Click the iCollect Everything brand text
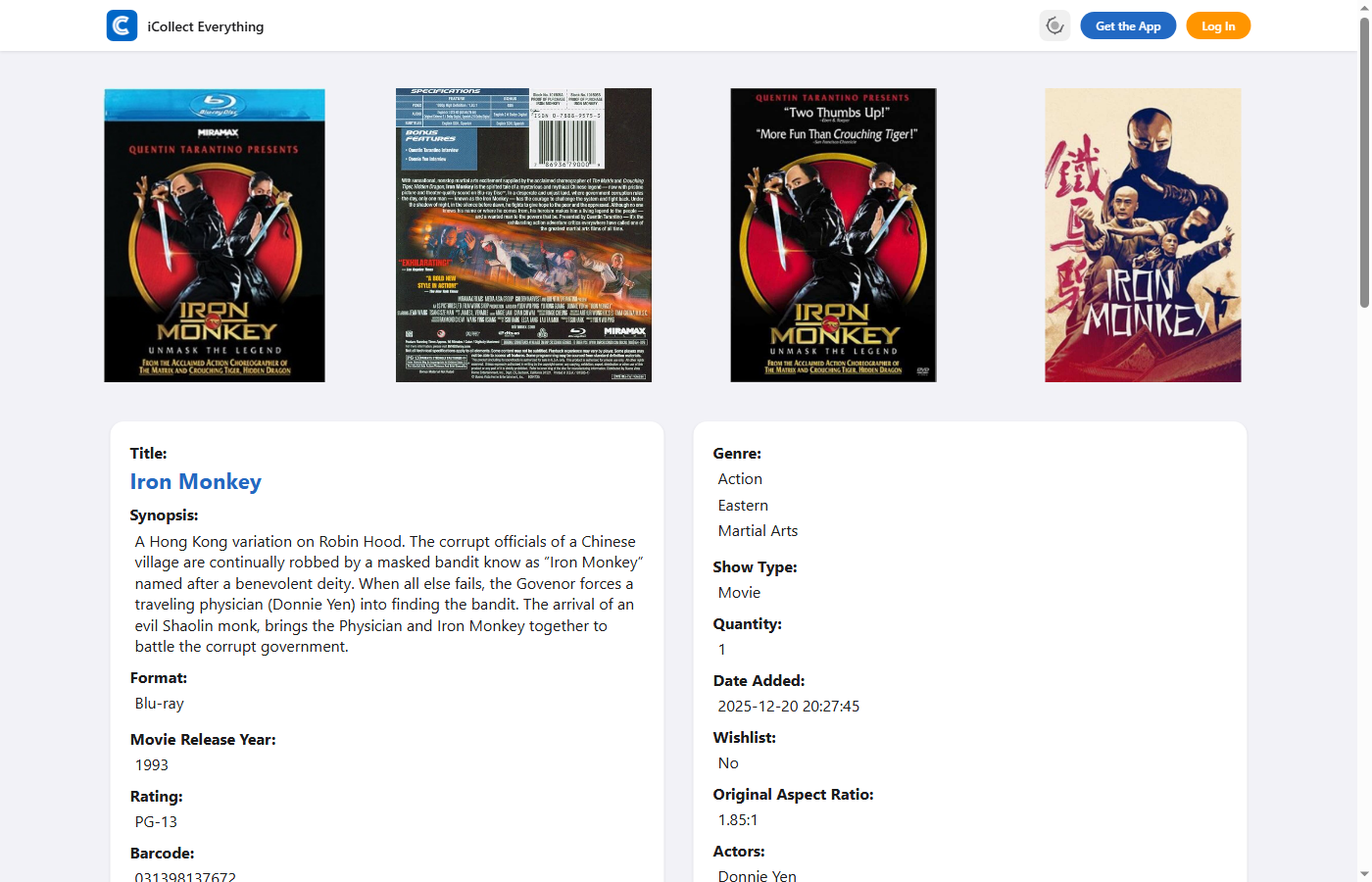This screenshot has width=1372, height=882. (206, 26)
